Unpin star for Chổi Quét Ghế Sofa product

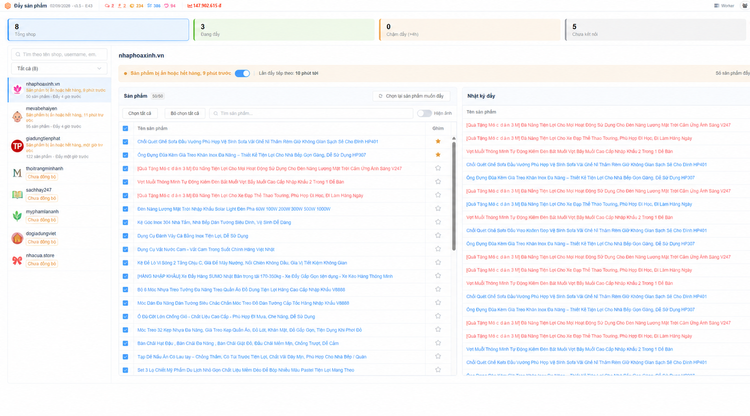tap(438, 141)
